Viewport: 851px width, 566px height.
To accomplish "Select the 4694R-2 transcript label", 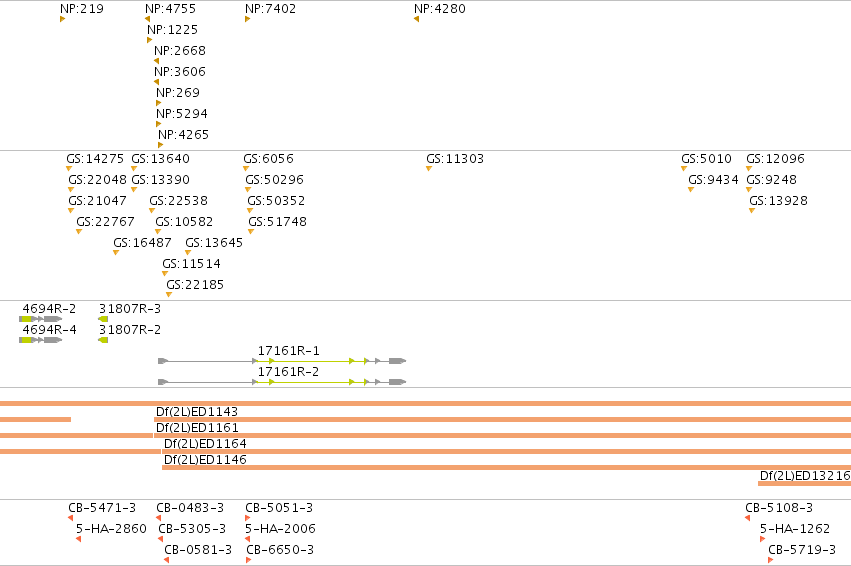I will point(49,309).
